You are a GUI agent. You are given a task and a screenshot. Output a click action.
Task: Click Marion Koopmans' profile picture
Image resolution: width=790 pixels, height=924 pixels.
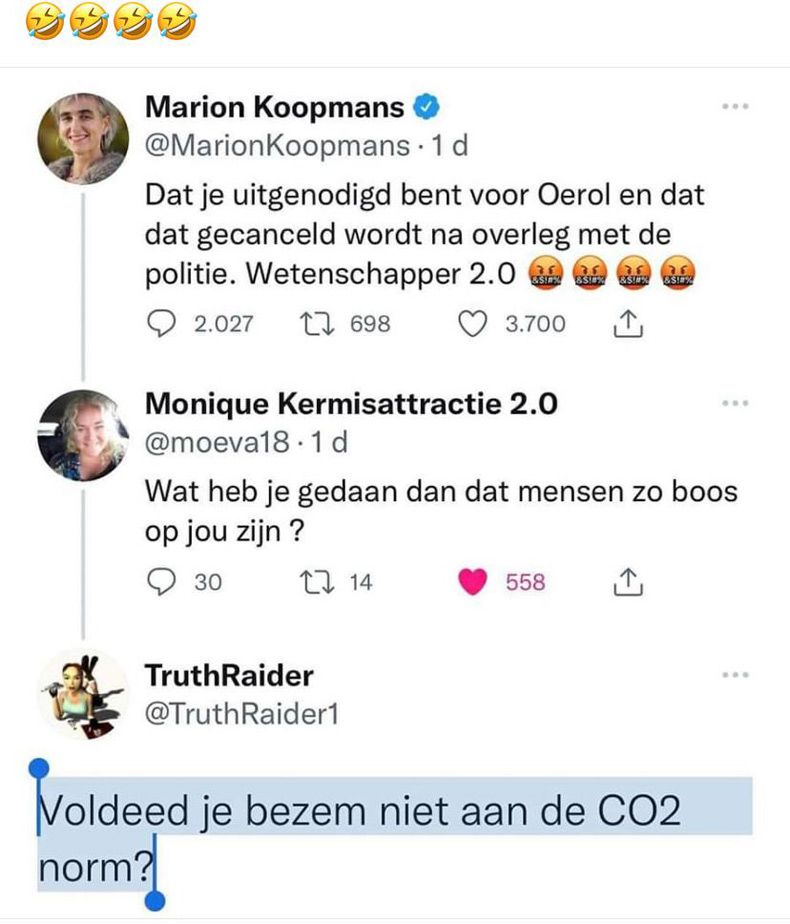pyautogui.click(x=85, y=130)
